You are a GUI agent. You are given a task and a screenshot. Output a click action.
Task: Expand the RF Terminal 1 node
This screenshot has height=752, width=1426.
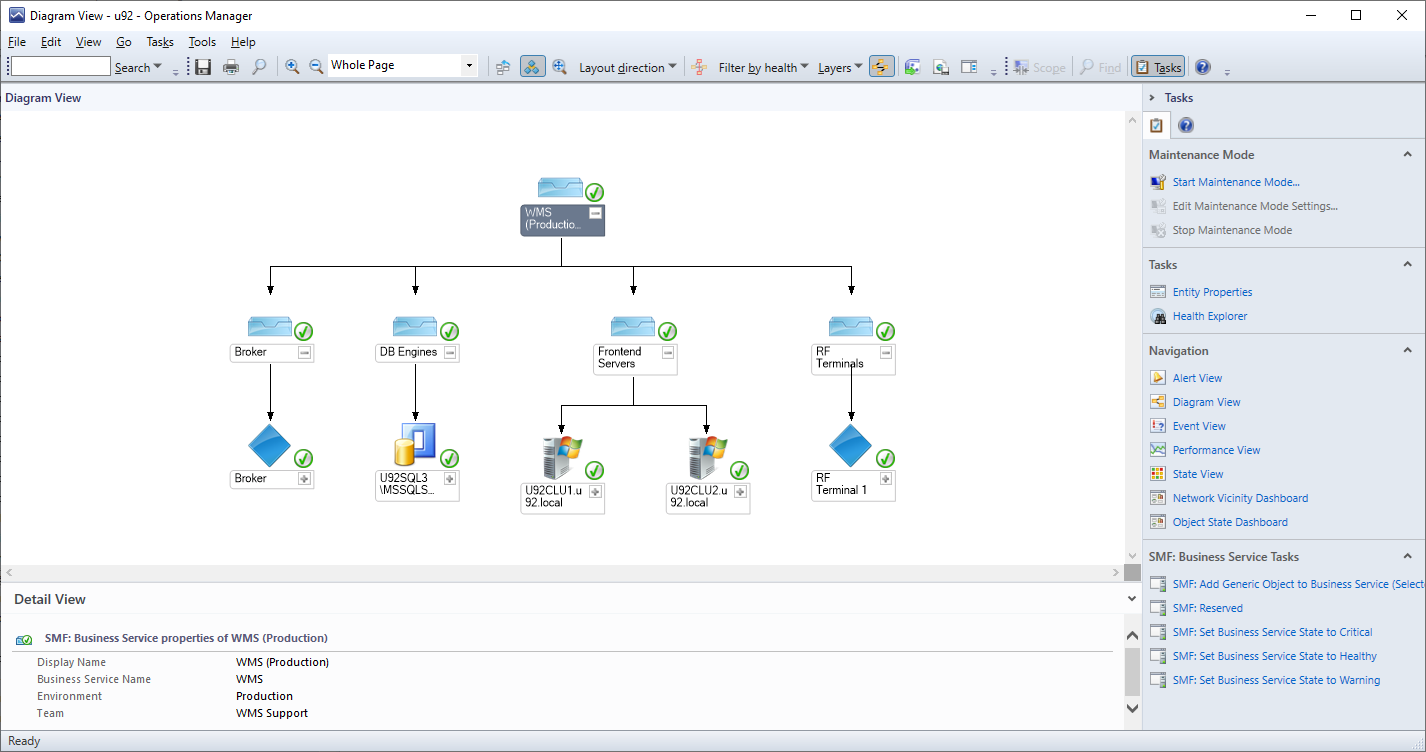tap(886, 479)
